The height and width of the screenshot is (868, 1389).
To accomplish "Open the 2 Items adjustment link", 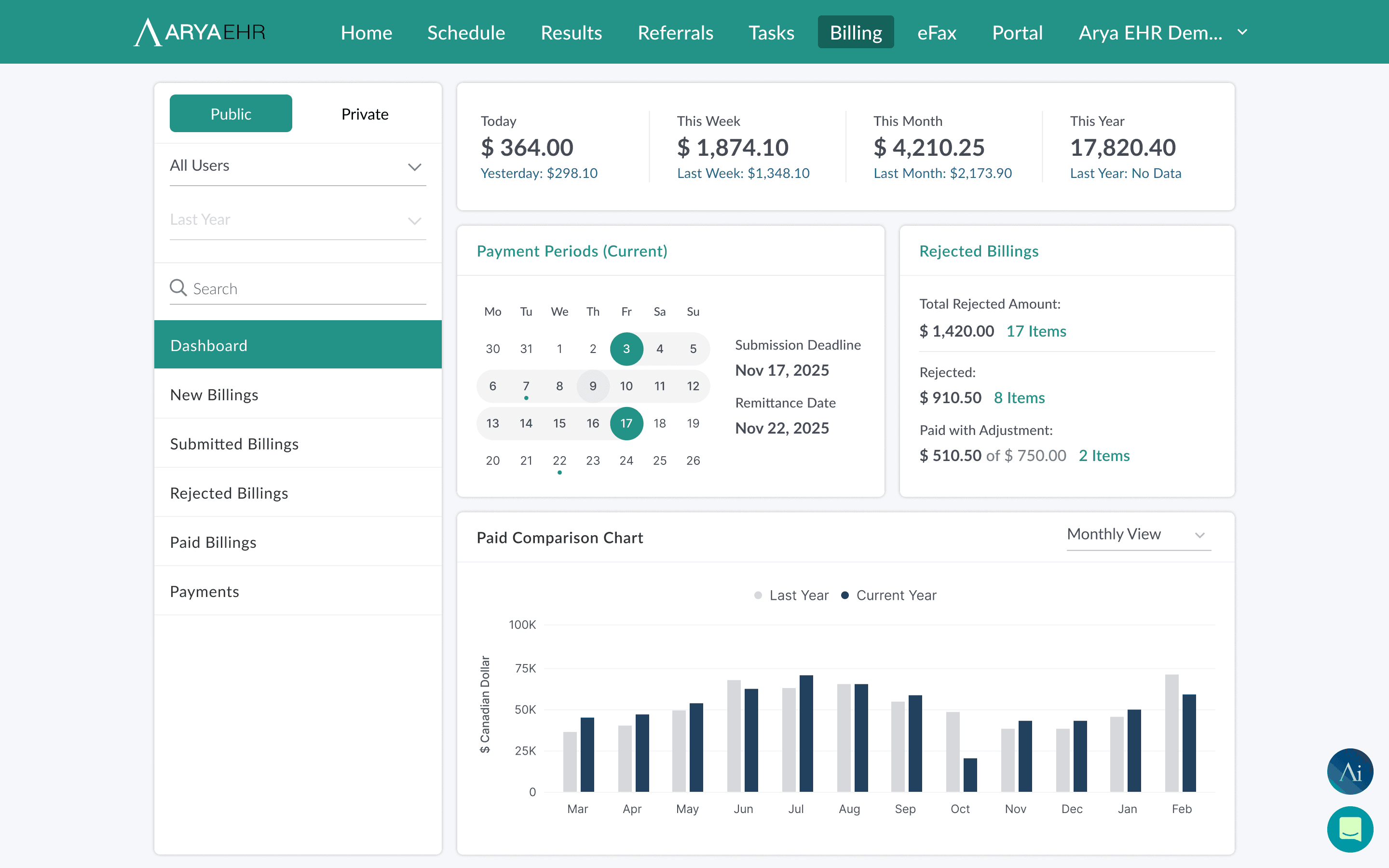I will (x=1104, y=456).
